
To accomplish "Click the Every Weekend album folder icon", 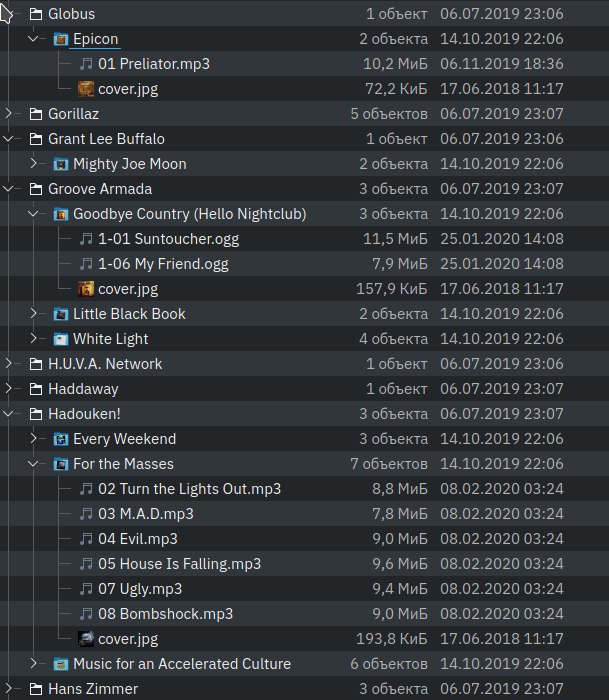I will [x=61, y=439].
